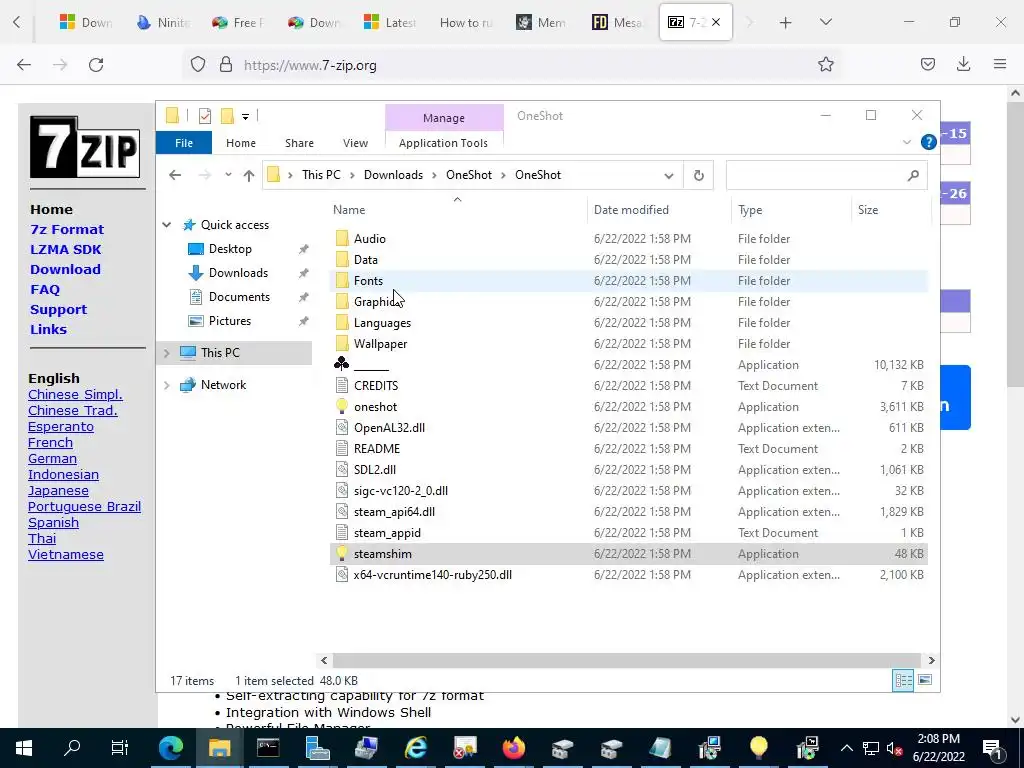Select Desktop in Quick access

230,249
